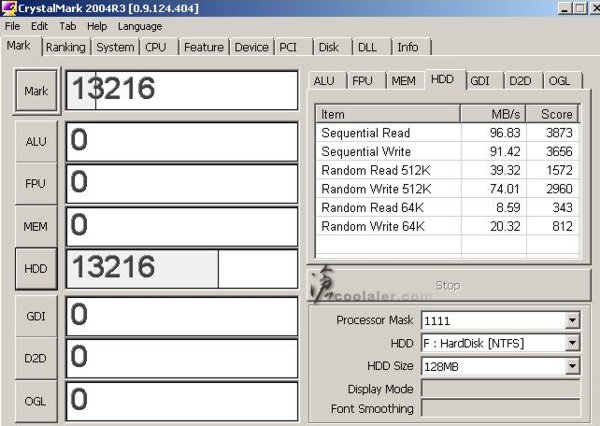Open the Language menu
The width and height of the screenshot is (600, 426).
[140, 26]
